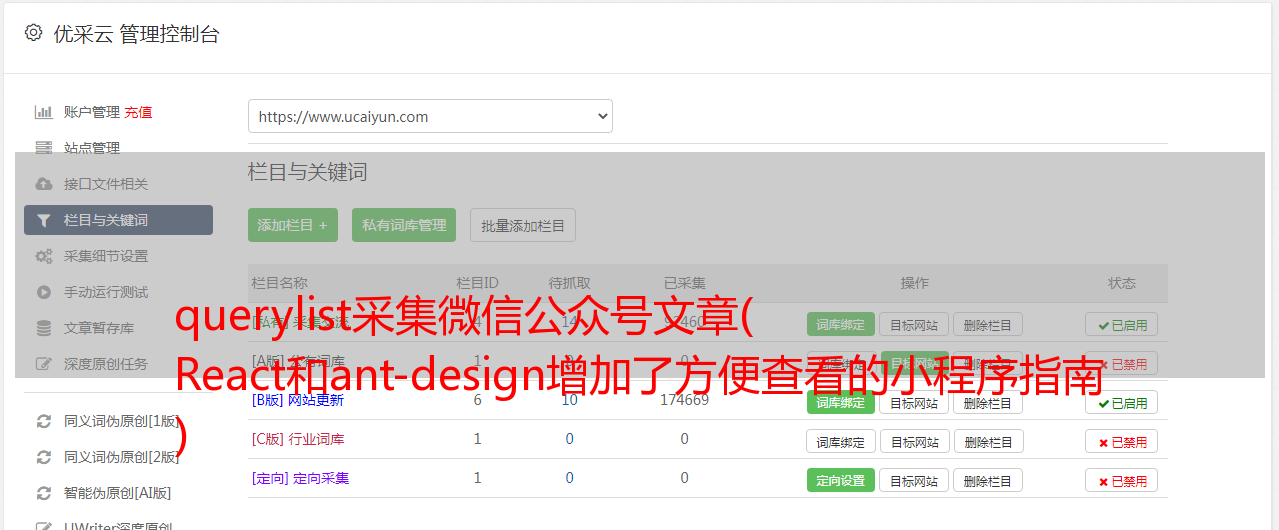
Task: Click the 栏目与关键词 page heading
Action: (308, 172)
